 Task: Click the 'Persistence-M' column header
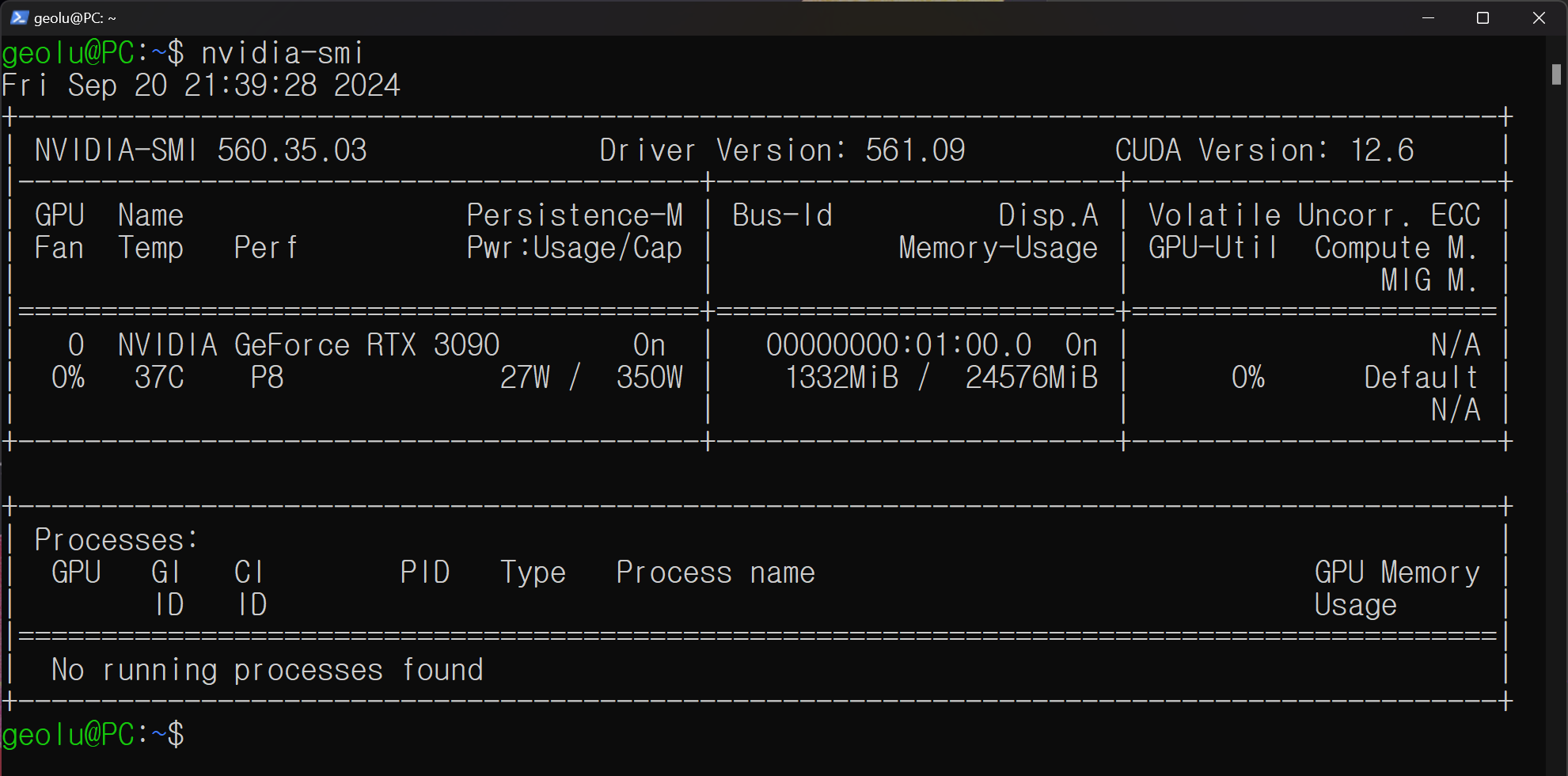pos(575,215)
